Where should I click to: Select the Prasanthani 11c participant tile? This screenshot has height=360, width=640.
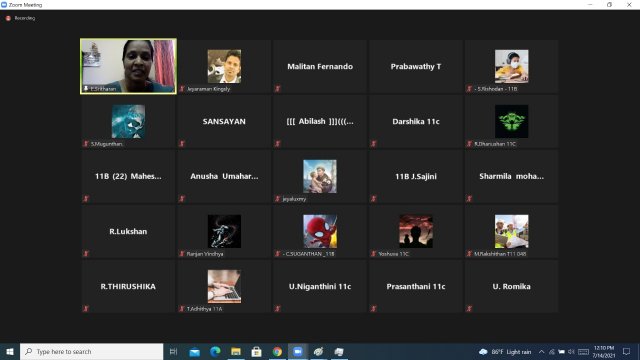(x=416, y=286)
